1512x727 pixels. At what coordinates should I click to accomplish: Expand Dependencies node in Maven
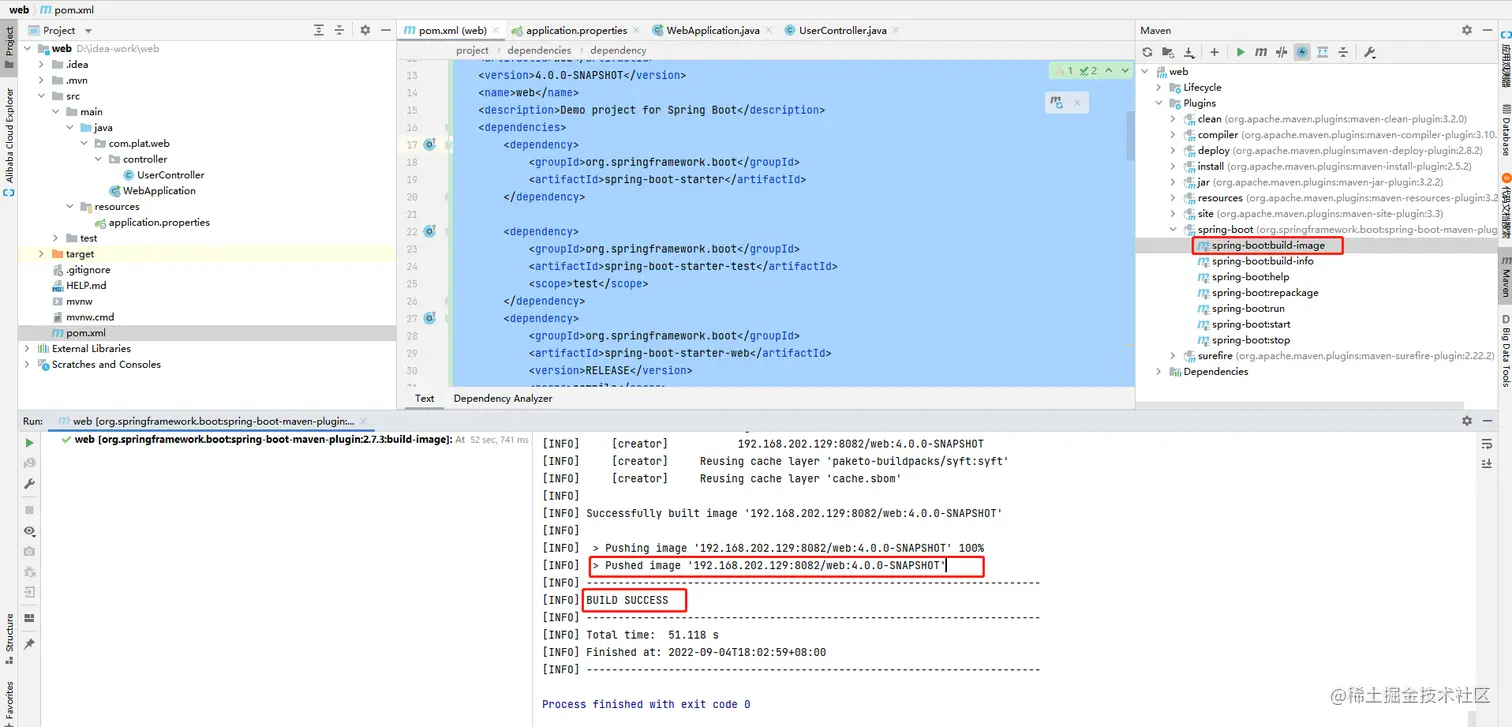tap(1159, 372)
